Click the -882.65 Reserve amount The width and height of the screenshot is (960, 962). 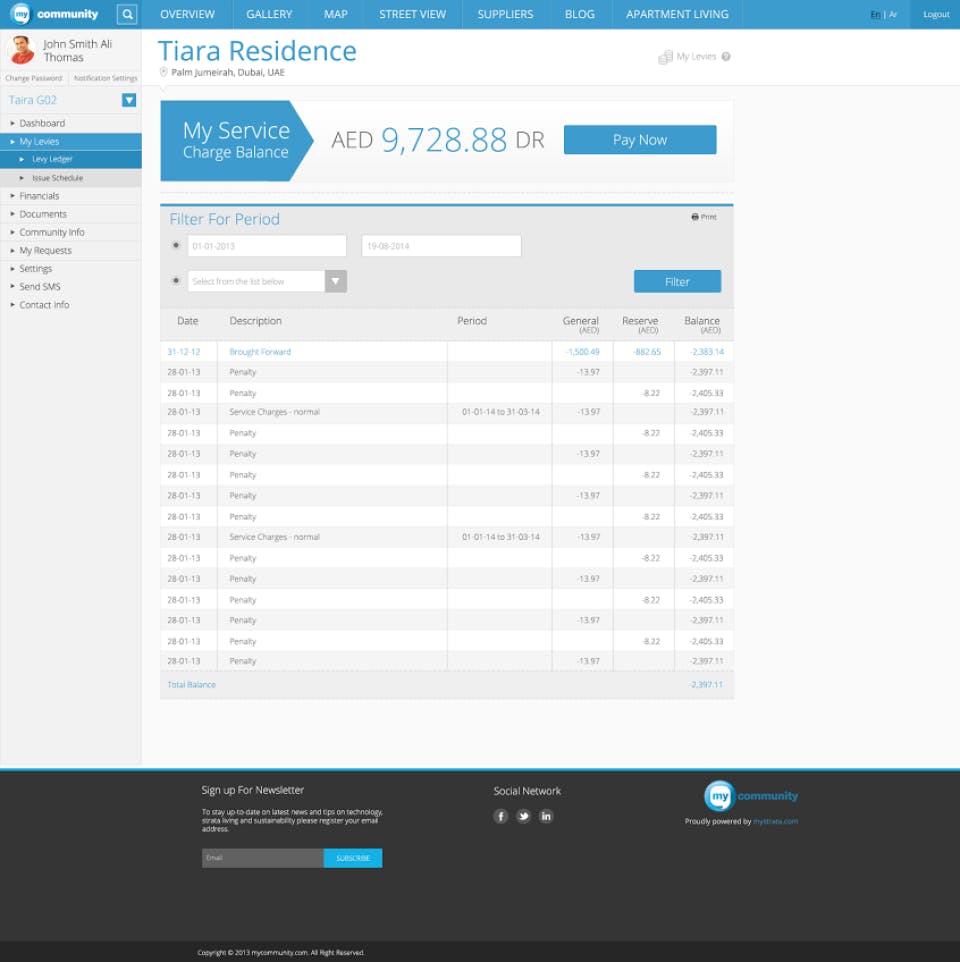point(647,352)
